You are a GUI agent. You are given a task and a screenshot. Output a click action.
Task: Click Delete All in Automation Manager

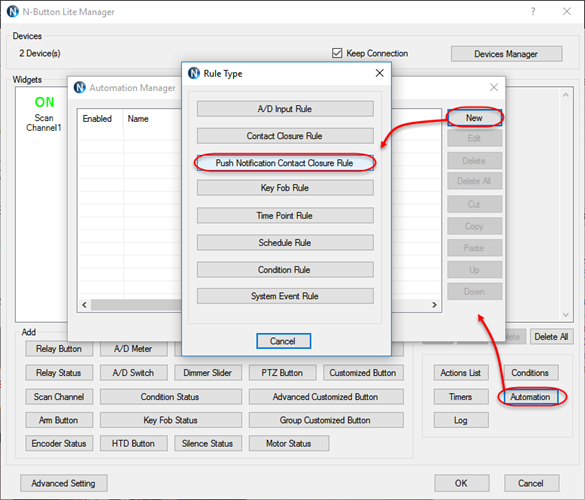click(x=474, y=181)
